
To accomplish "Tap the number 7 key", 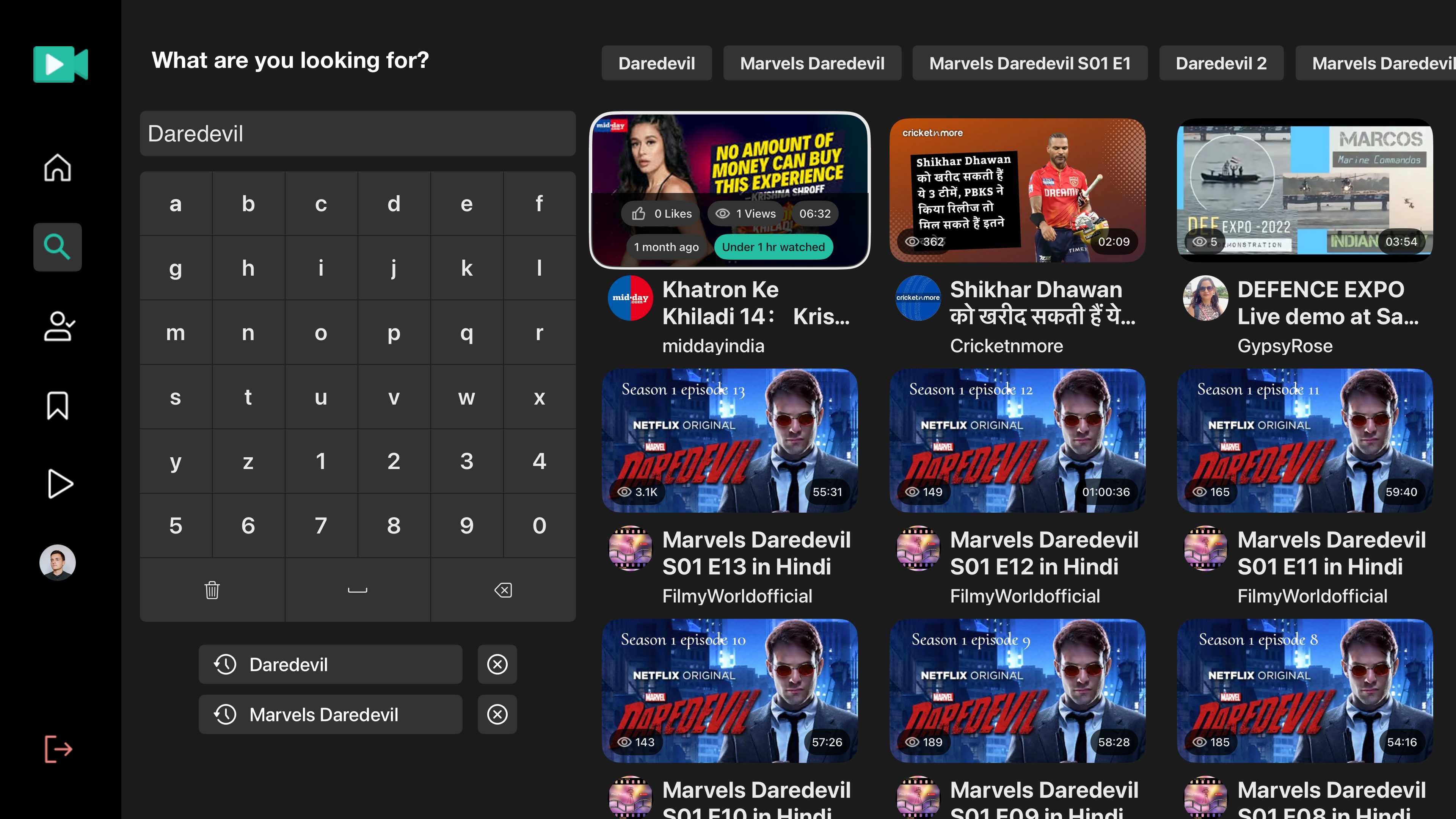I will tap(321, 526).
